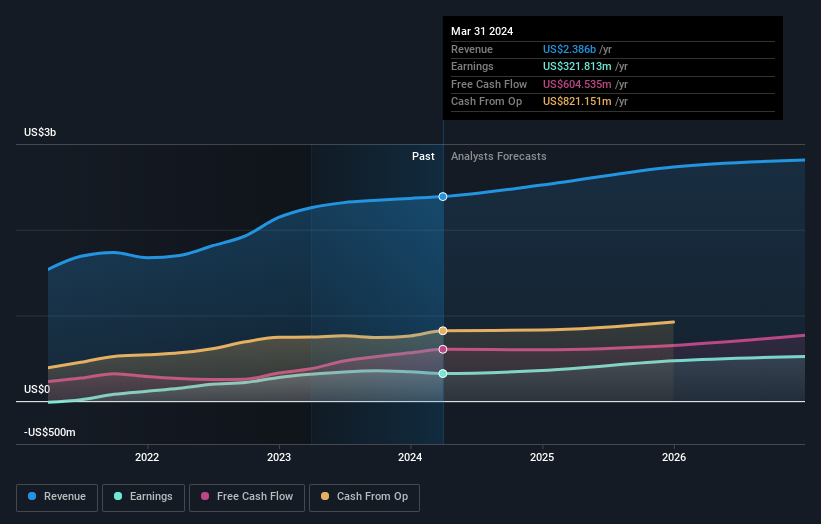Toggle the Free Cash Flow legend button

click(247, 497)
